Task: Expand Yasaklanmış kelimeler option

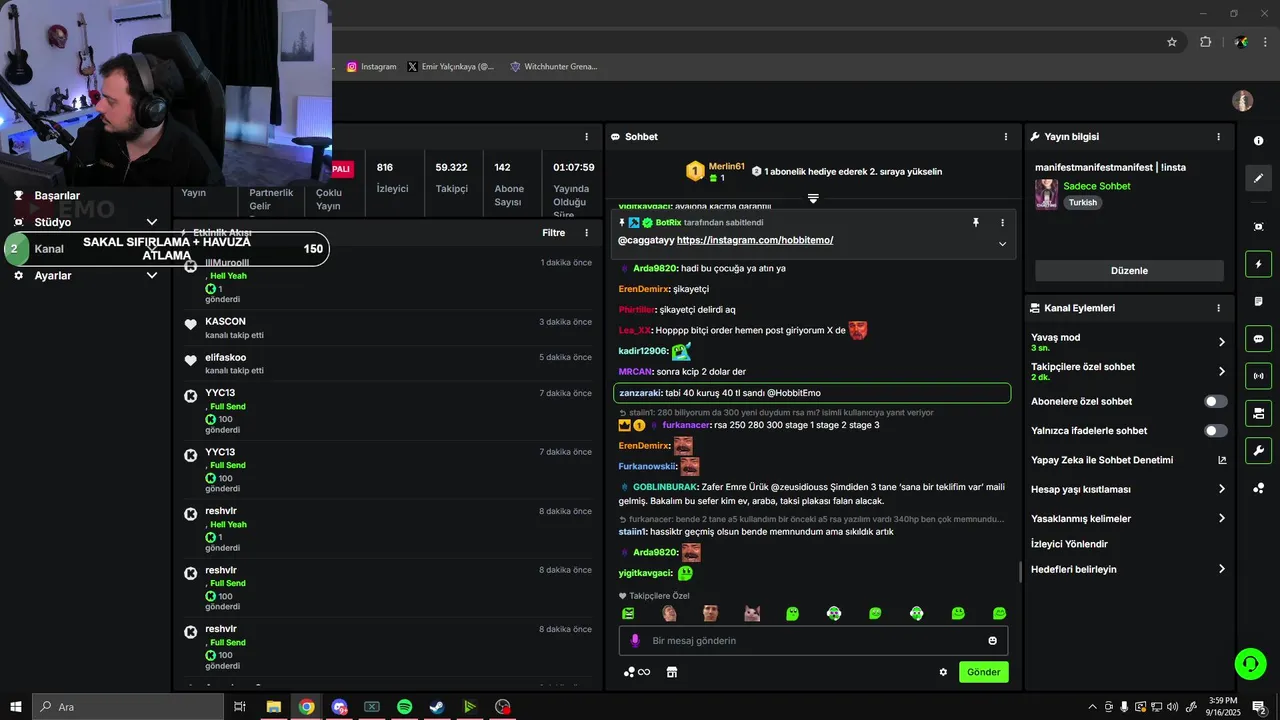Action: pos(1221,519)
